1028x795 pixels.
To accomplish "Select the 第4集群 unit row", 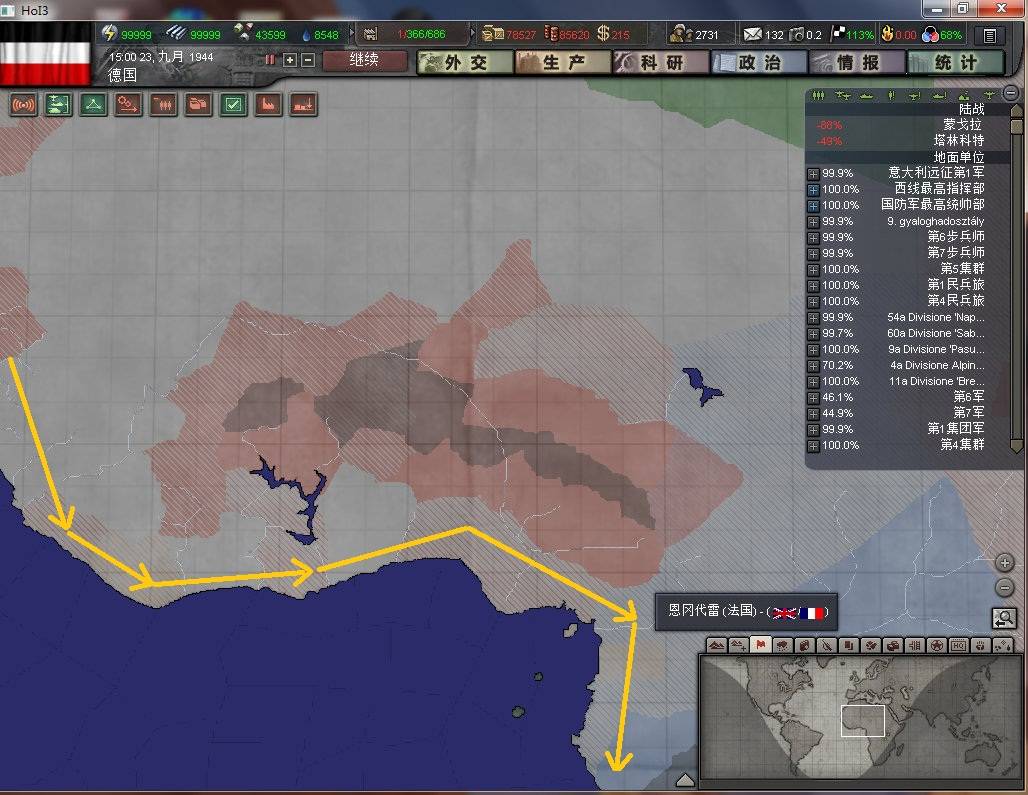I will (905, 445).
